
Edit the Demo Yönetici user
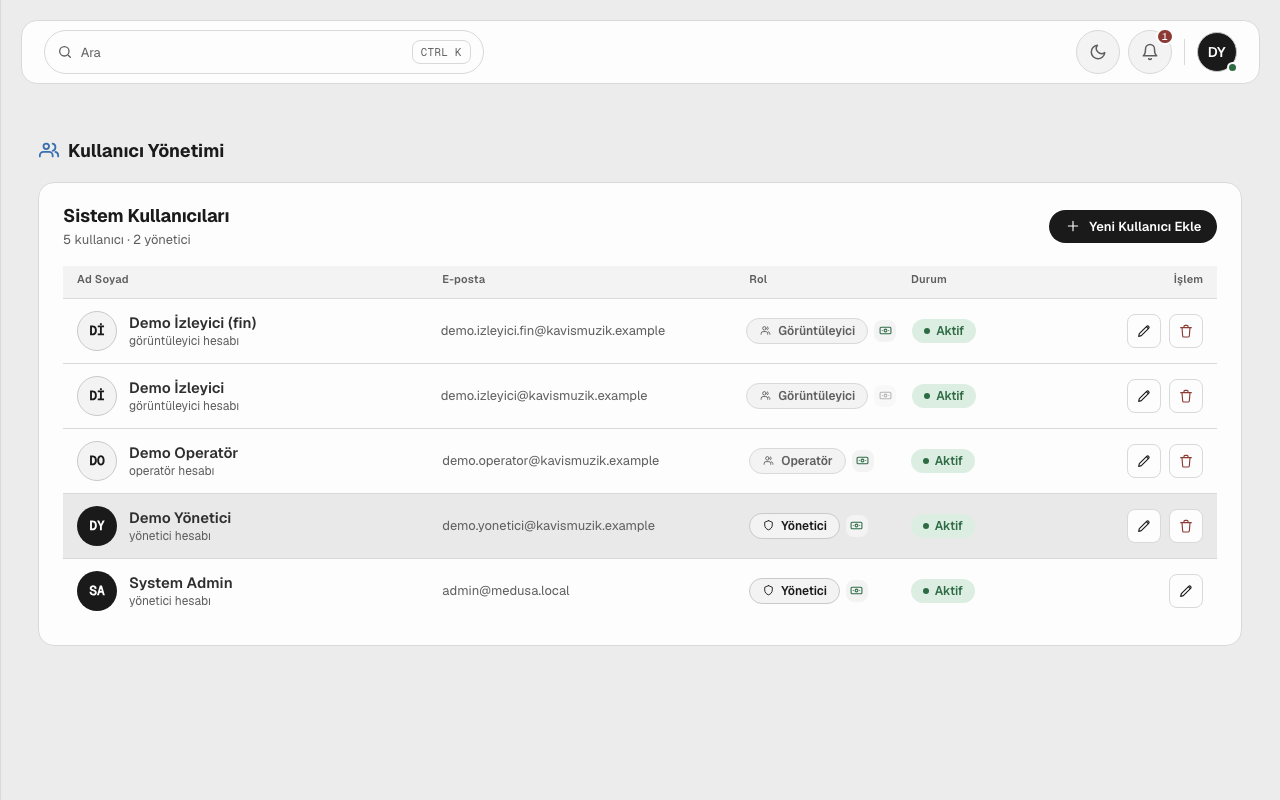1144,526
